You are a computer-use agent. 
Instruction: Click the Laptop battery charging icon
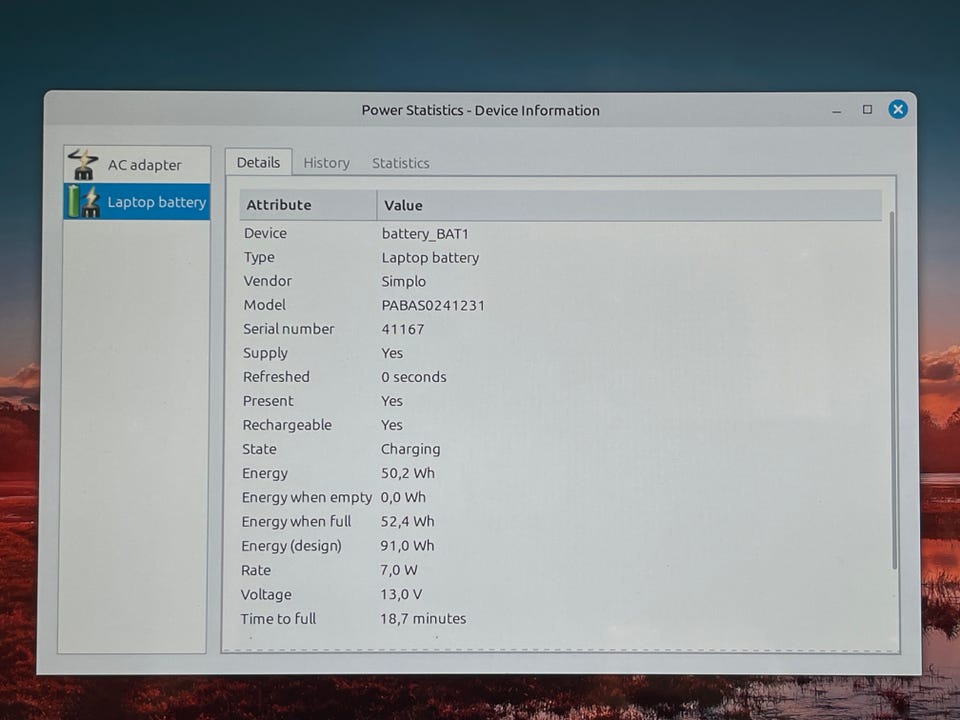click(x=83, y=201)
